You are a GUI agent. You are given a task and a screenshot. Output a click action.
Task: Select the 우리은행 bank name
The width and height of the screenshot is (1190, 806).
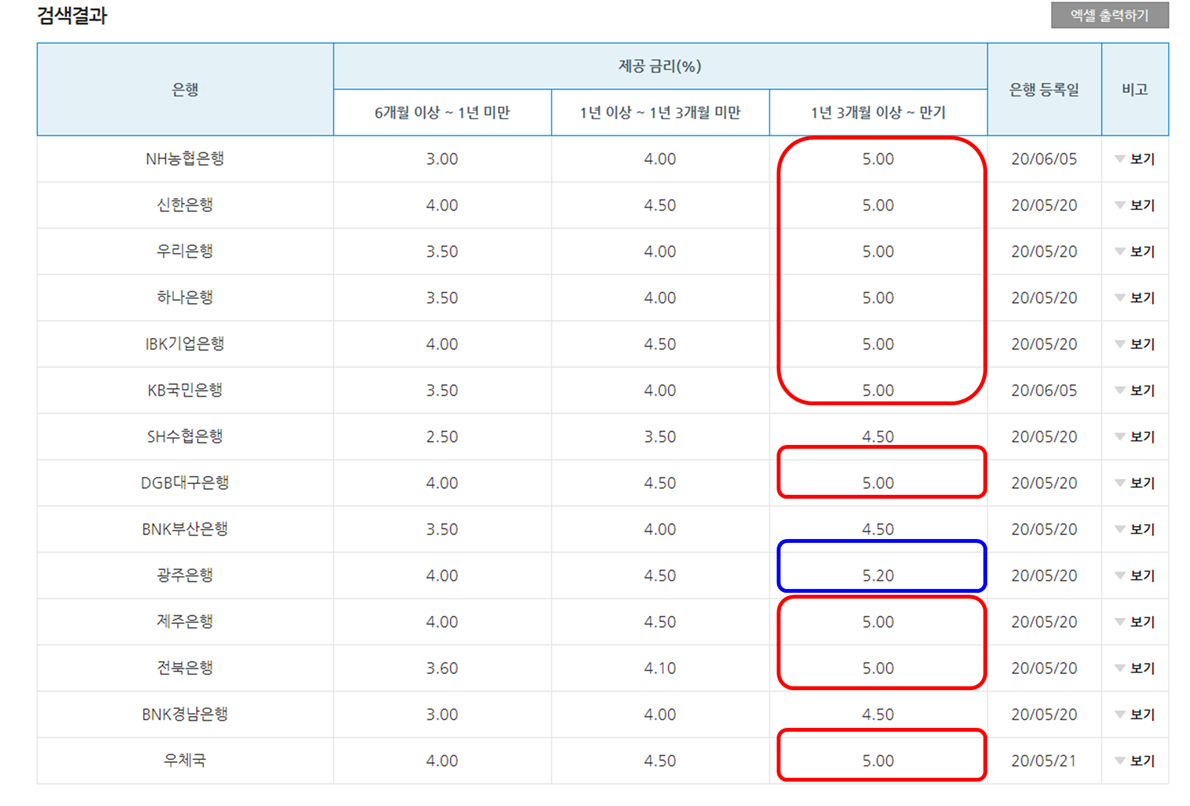click(184, 251)
